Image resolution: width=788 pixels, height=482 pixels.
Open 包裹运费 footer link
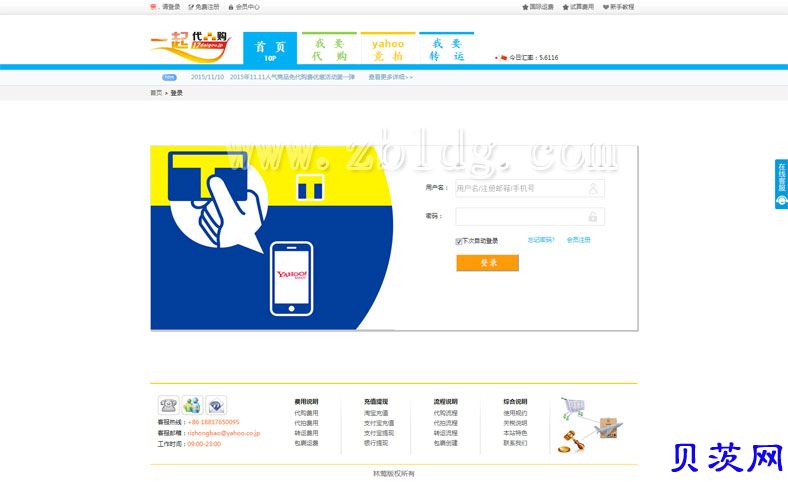[306, 443]
